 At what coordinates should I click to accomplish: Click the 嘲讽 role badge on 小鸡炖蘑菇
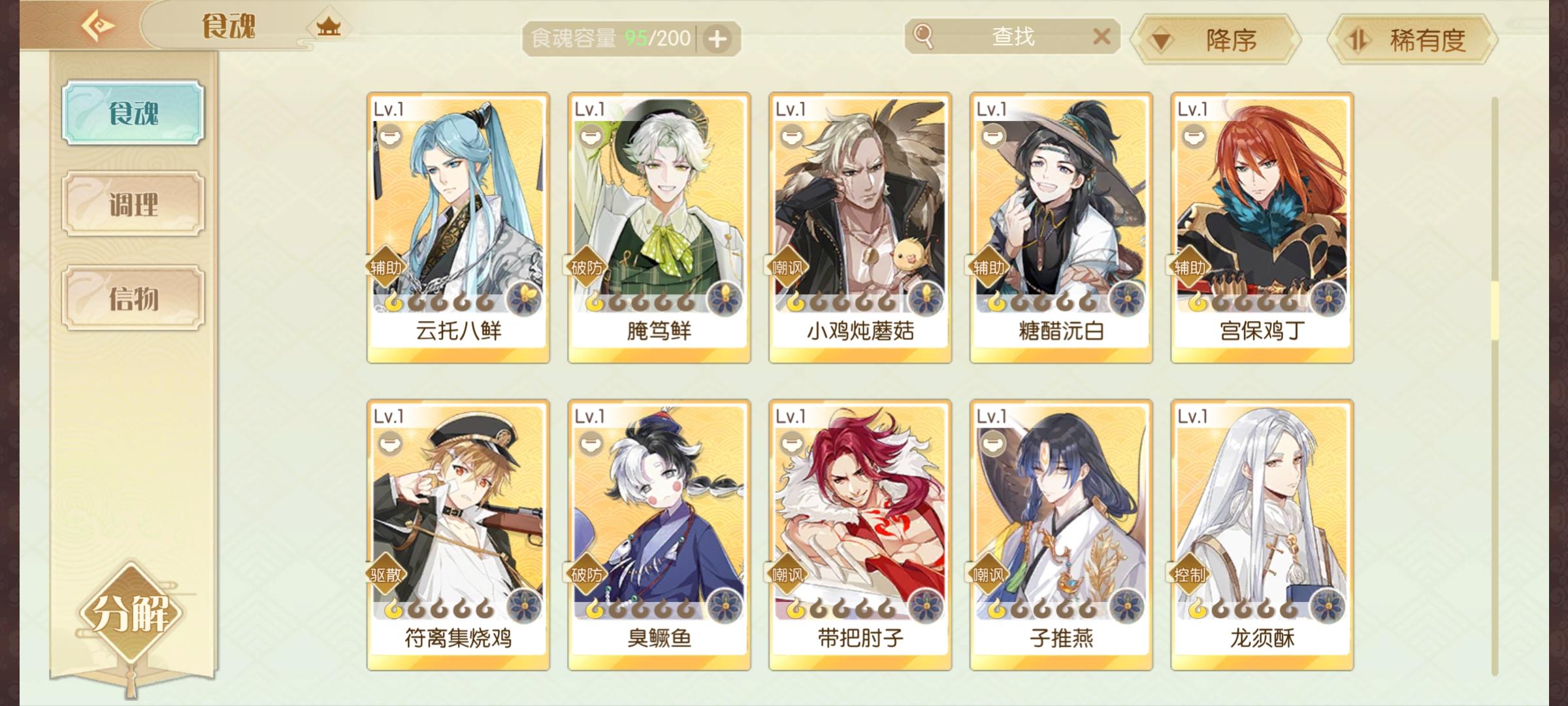[787, 267]
